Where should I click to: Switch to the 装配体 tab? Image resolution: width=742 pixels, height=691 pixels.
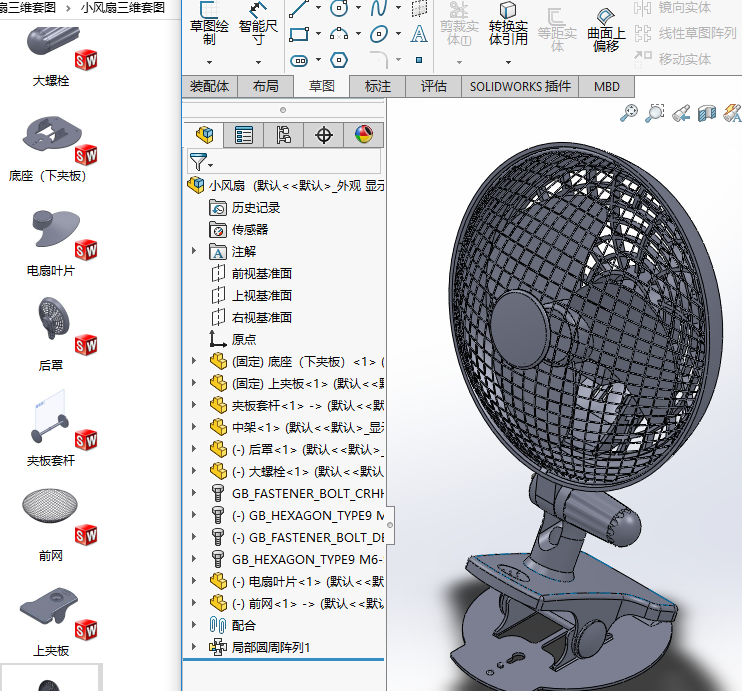click(209, 87)
